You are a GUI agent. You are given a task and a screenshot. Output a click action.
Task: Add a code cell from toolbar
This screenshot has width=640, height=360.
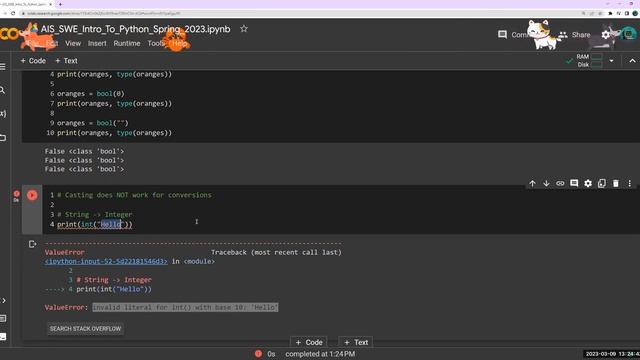point(33,61)
